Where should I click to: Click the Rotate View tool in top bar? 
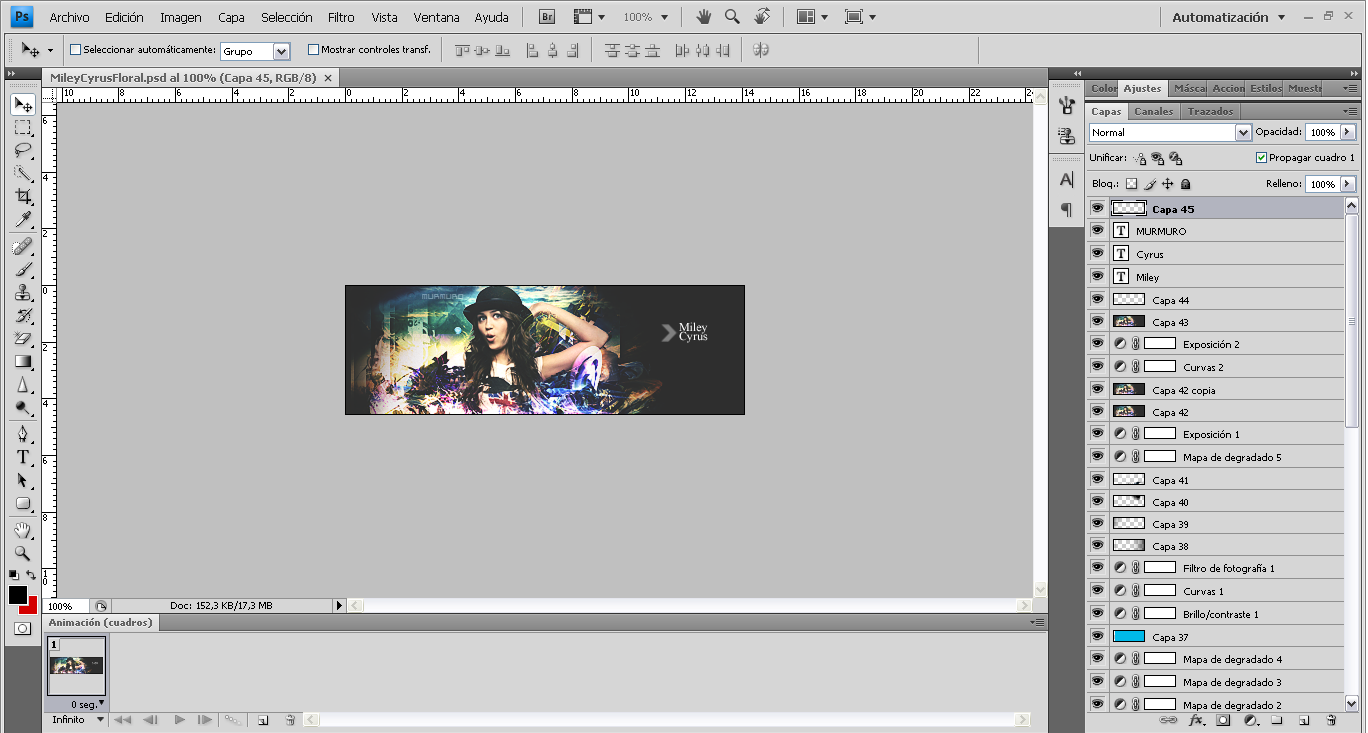click(762, 17)
